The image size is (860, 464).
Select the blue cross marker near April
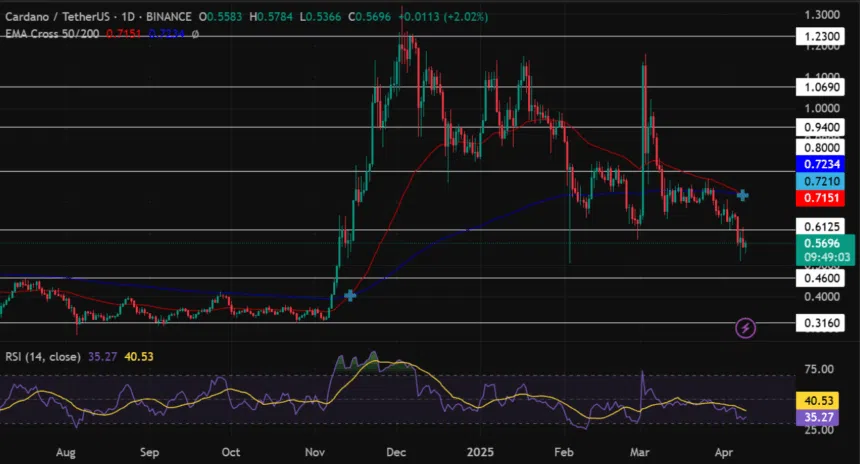coord(743,195)
